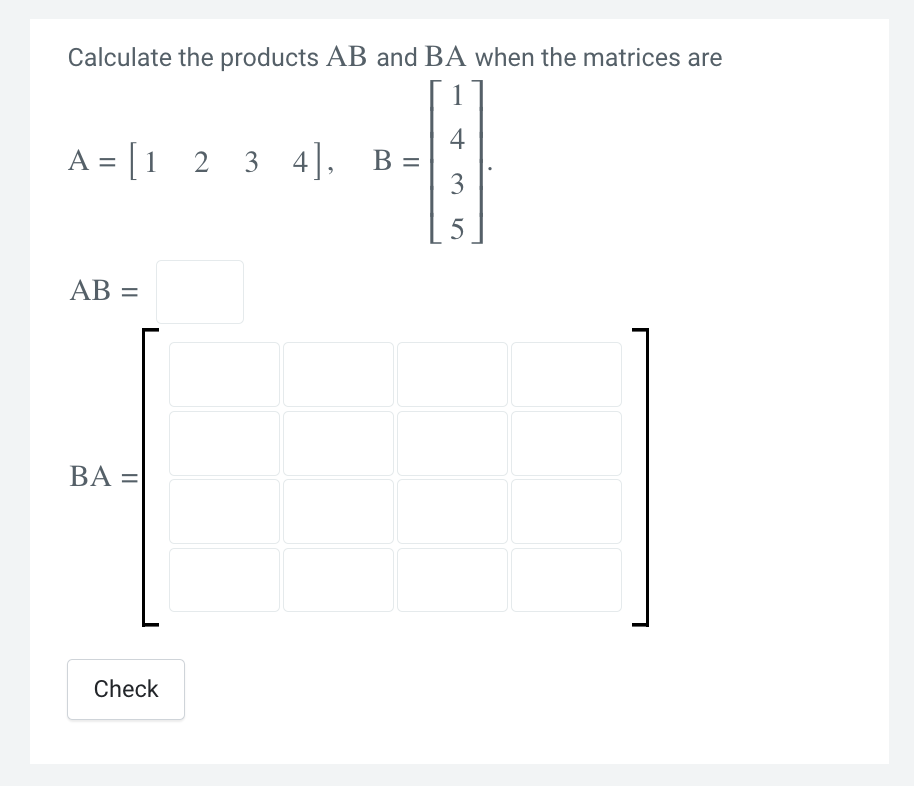This screenshot has width=914, height=786.
Task: Click the bottom-right cell of matrix BA
Action: click(566, 579)
